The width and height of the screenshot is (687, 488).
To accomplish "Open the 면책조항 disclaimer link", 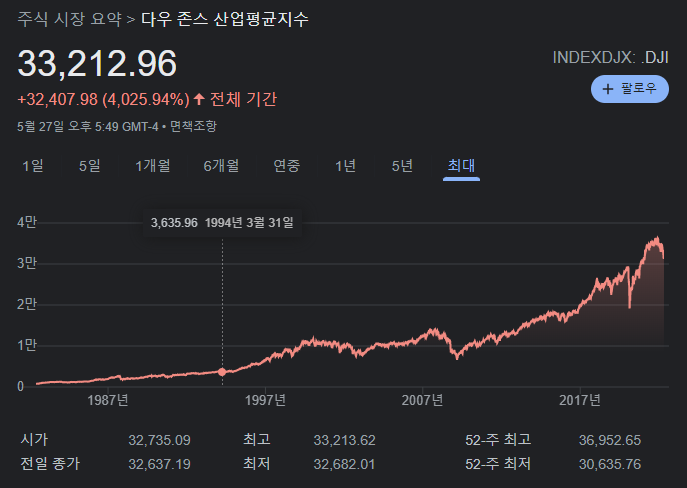I will click(x=193, y=127).
